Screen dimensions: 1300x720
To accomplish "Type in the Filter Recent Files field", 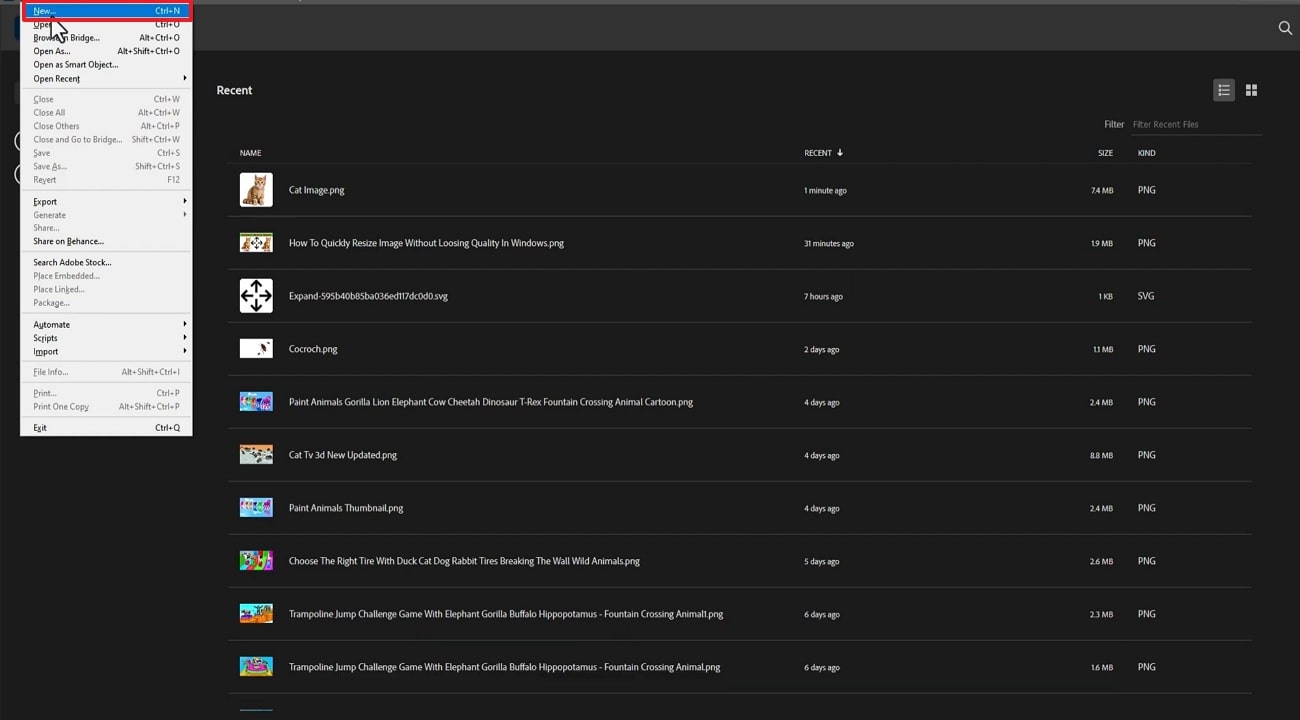I will [1195, 124].
